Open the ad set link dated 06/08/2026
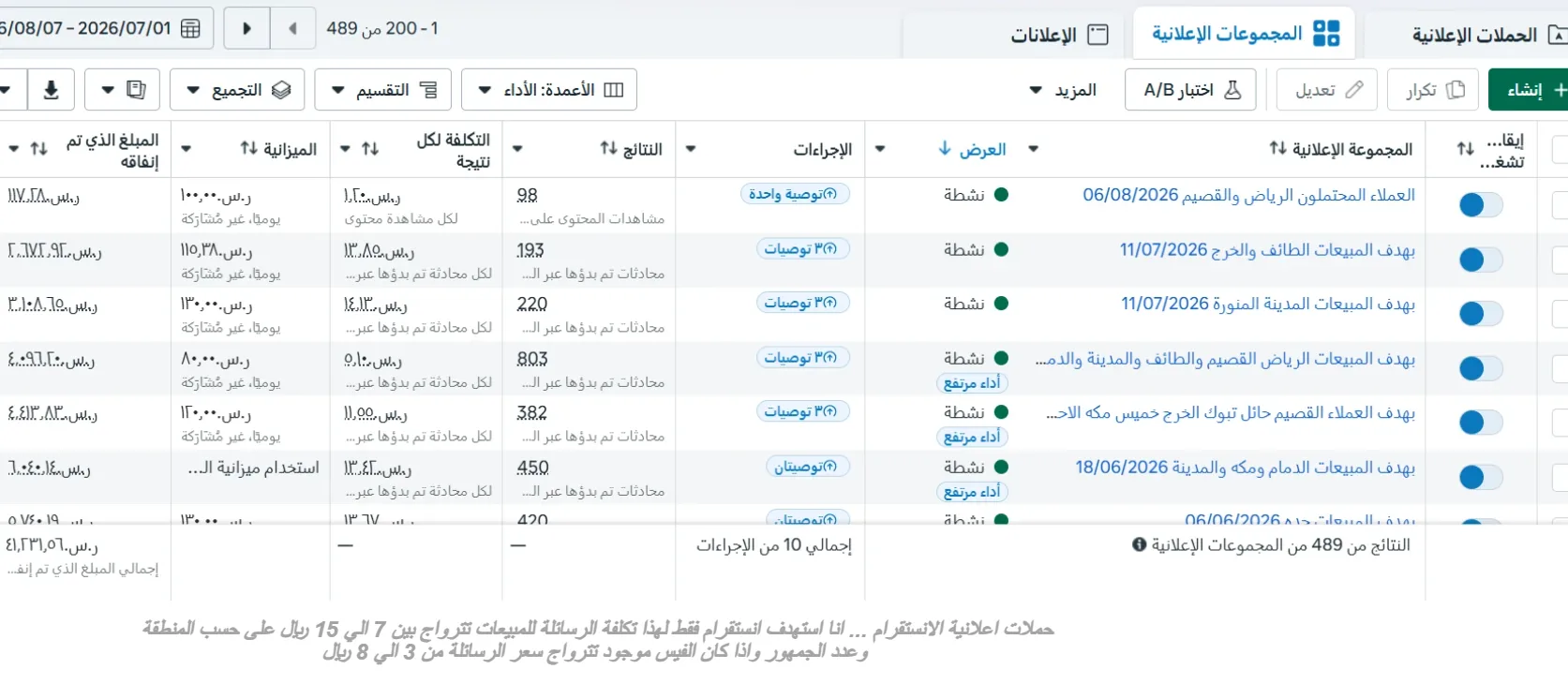Screen dimensions: 1568x684 pyautogui.click(x=1249, y=195)
